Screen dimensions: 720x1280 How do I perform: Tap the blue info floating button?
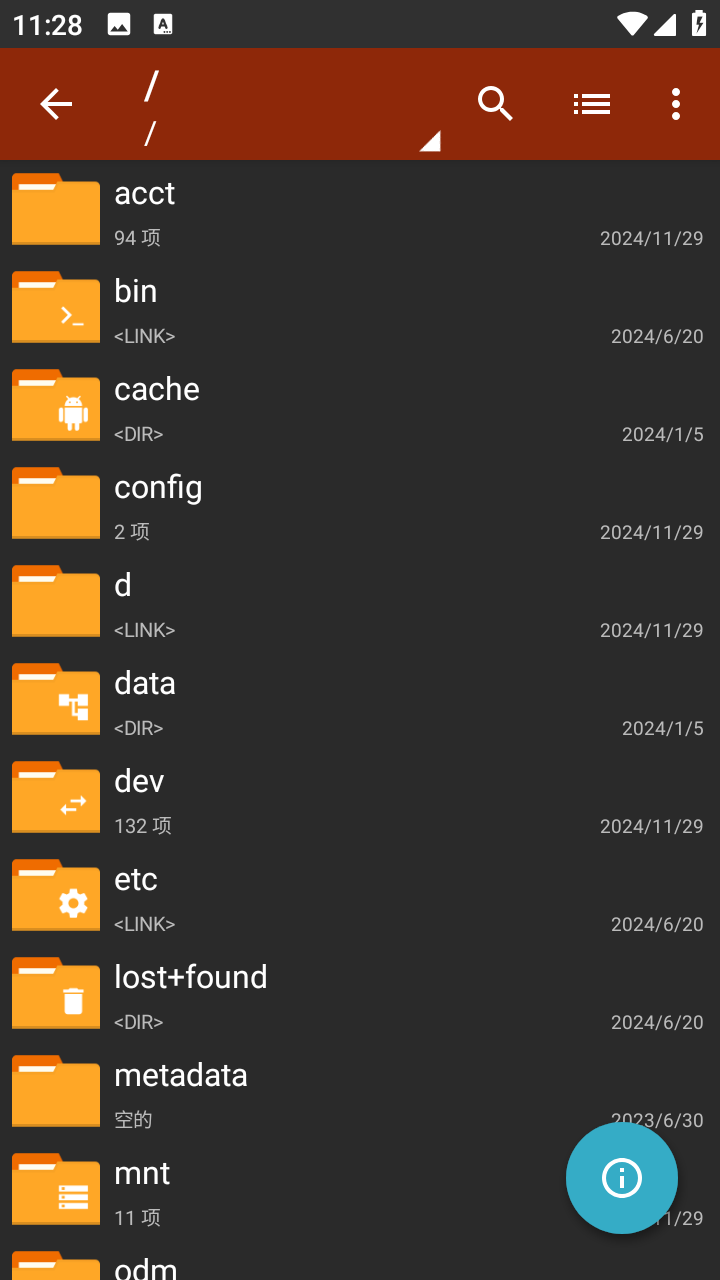622,1178
